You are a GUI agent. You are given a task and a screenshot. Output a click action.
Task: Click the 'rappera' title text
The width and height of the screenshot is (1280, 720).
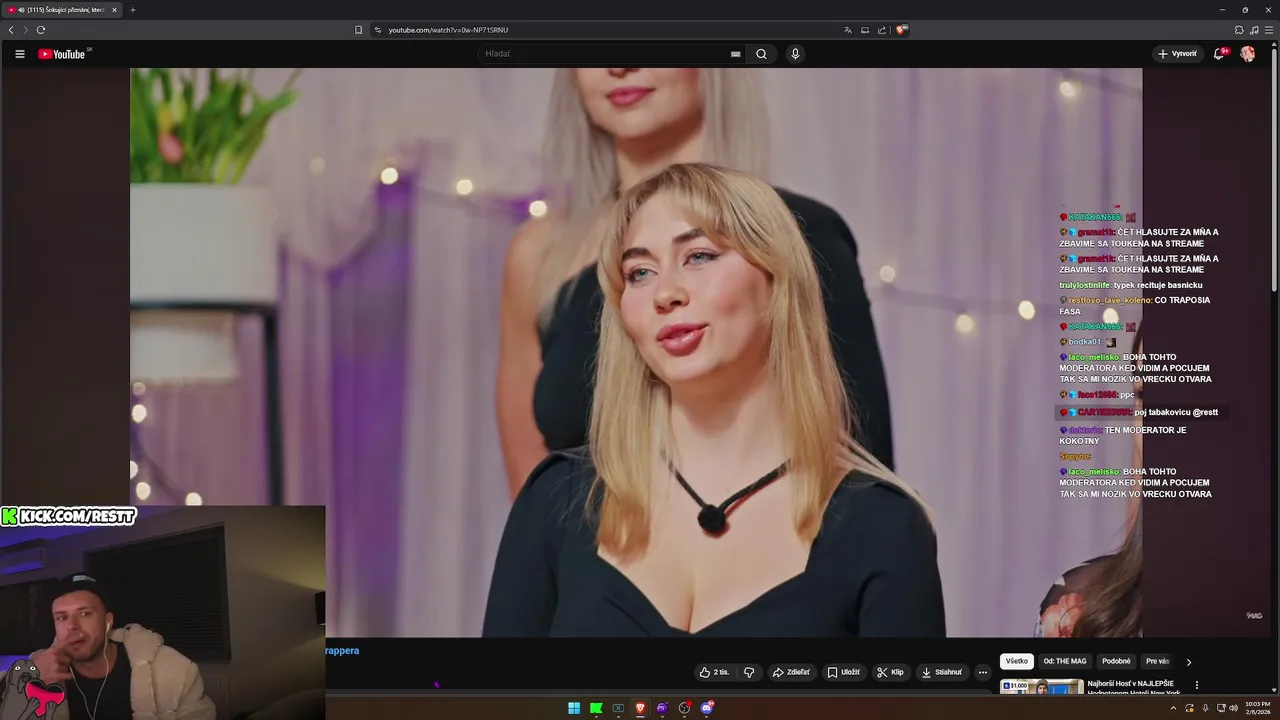click(x=342, y=651)
